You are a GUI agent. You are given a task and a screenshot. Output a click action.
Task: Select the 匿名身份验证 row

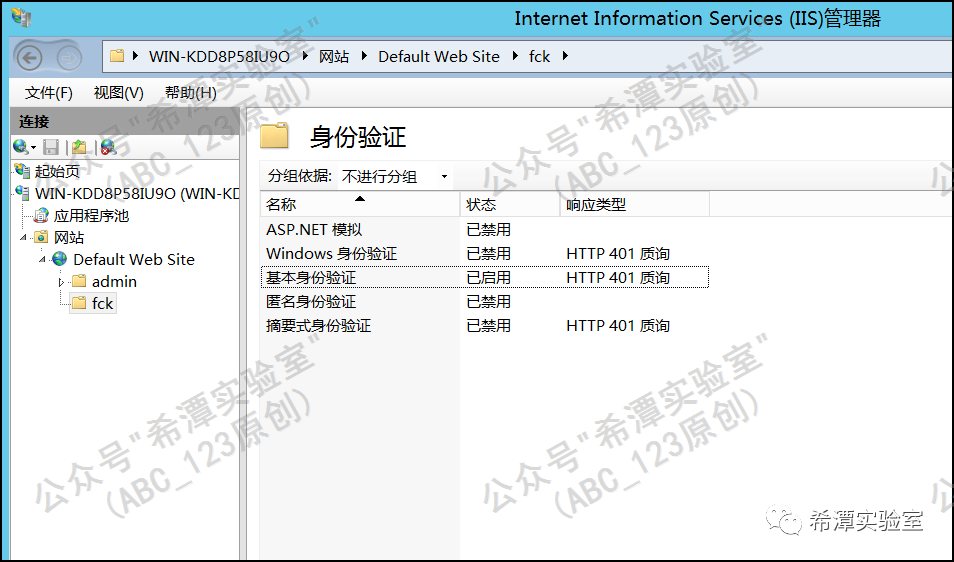click(484, 302)
